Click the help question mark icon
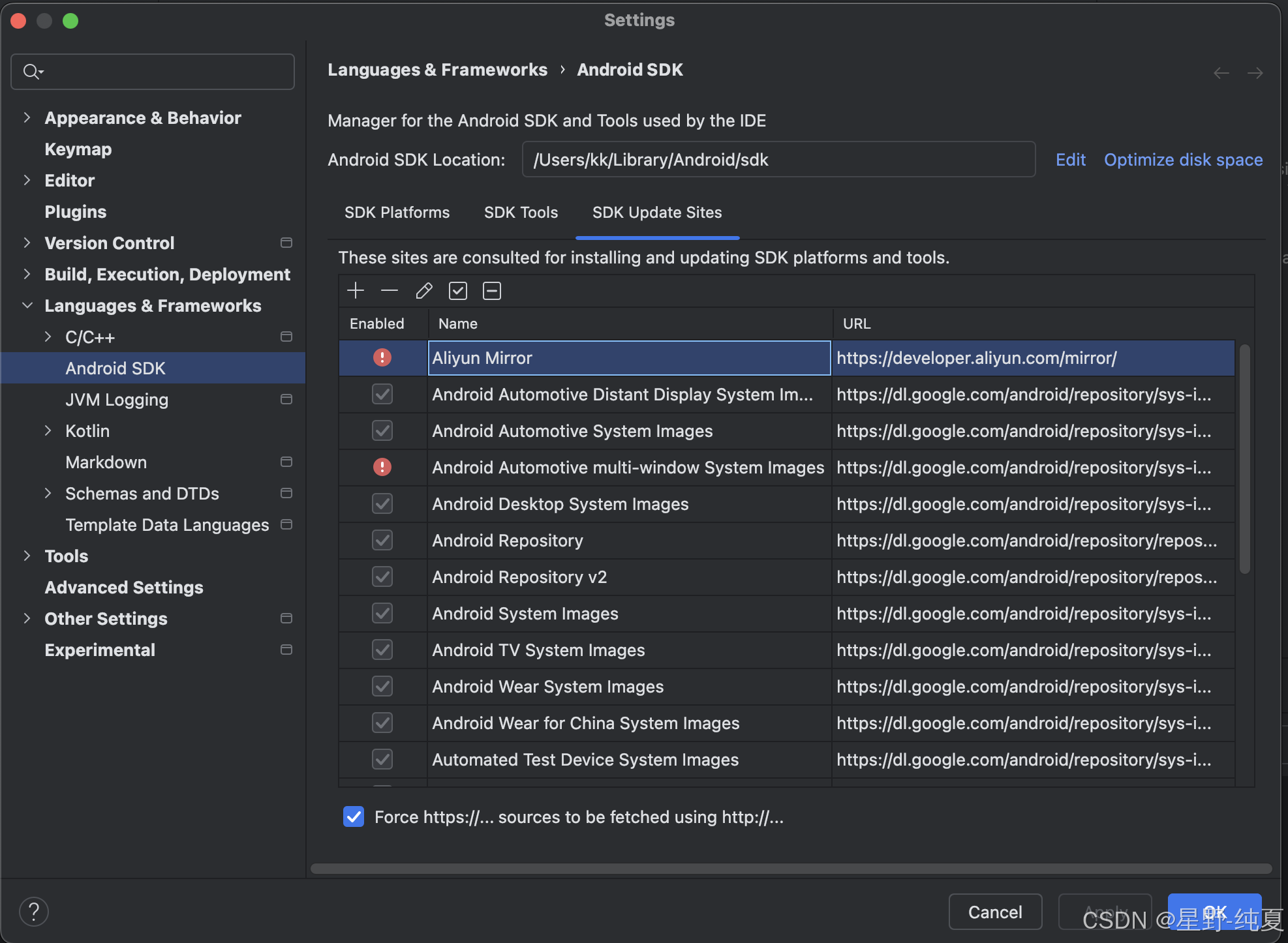This screenshot has width=1288, height=943. (34, 911)
